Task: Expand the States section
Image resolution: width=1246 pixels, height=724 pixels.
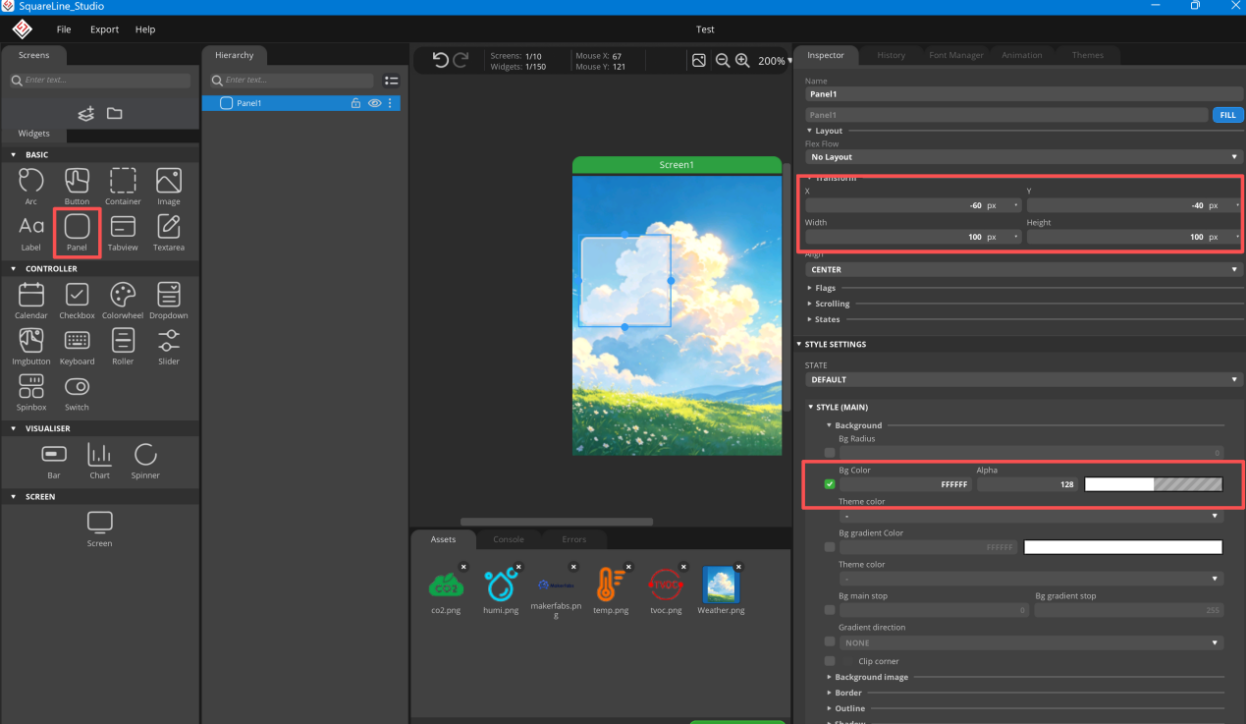Action: click(827, 320)
